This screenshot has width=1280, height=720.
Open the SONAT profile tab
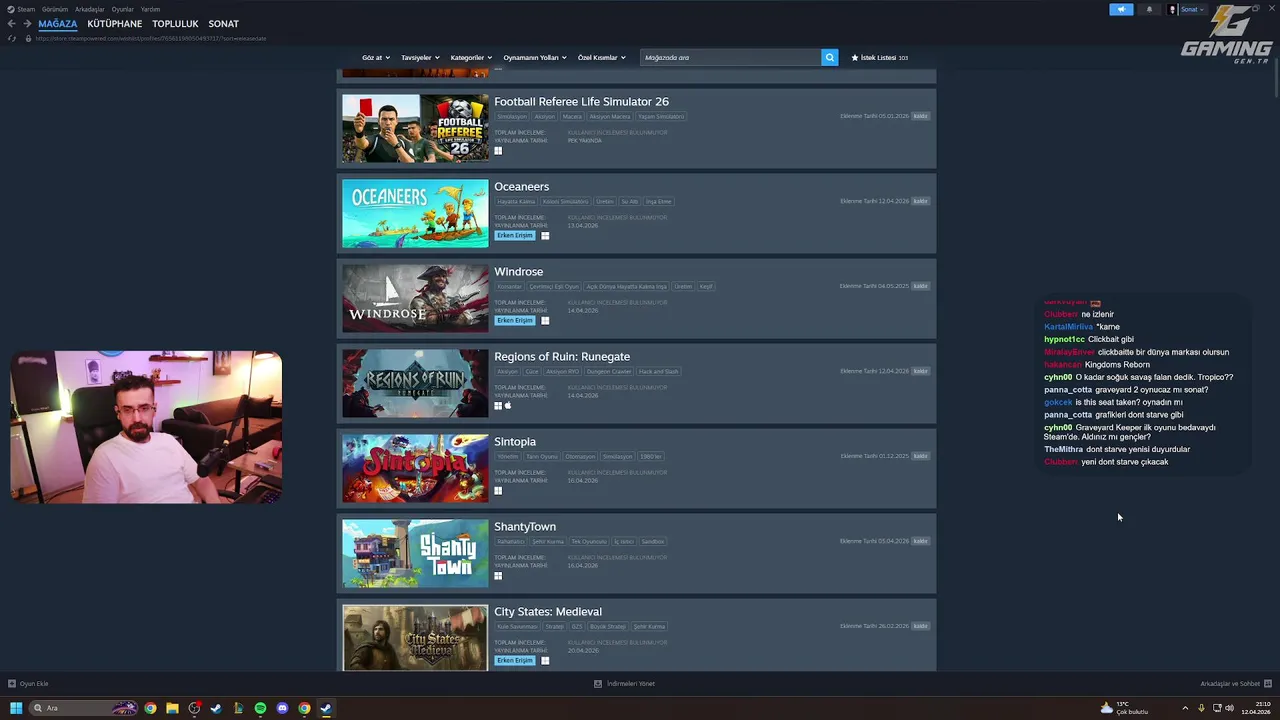click(x=223, y=24)
